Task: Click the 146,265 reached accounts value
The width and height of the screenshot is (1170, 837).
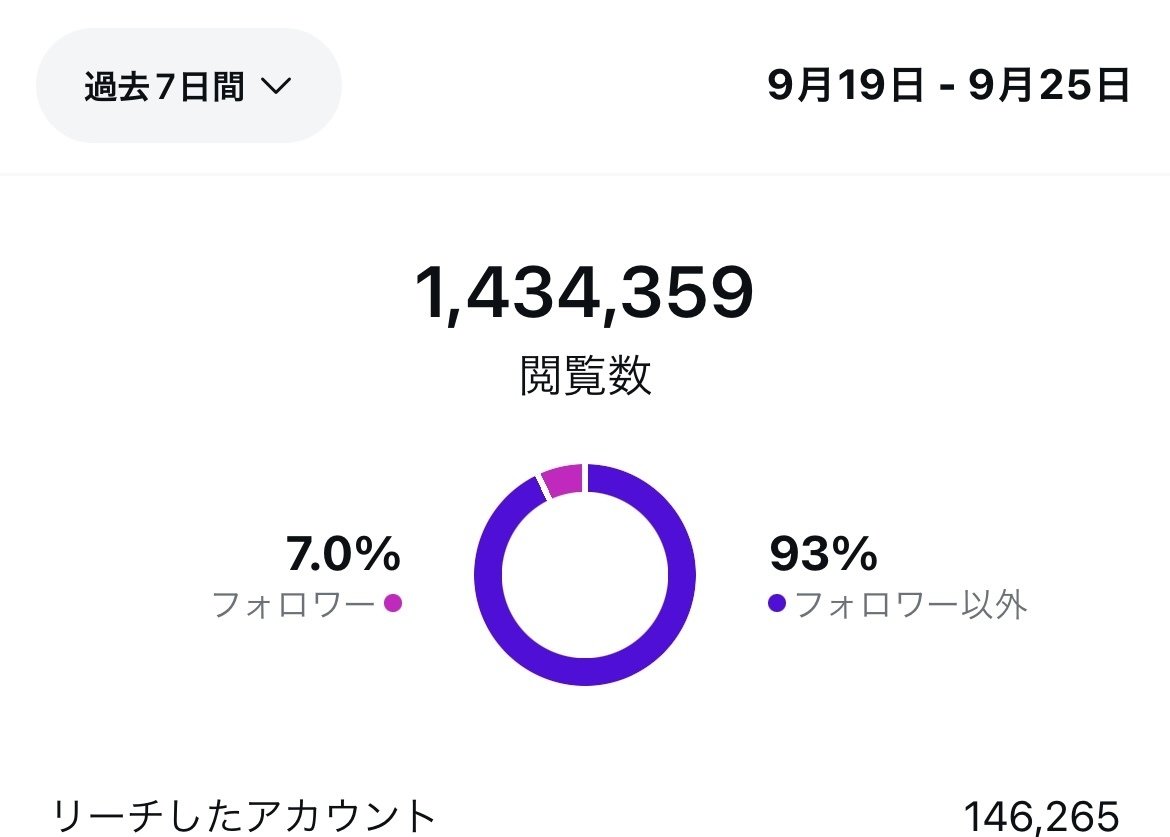Action: tap(1040, 816)
